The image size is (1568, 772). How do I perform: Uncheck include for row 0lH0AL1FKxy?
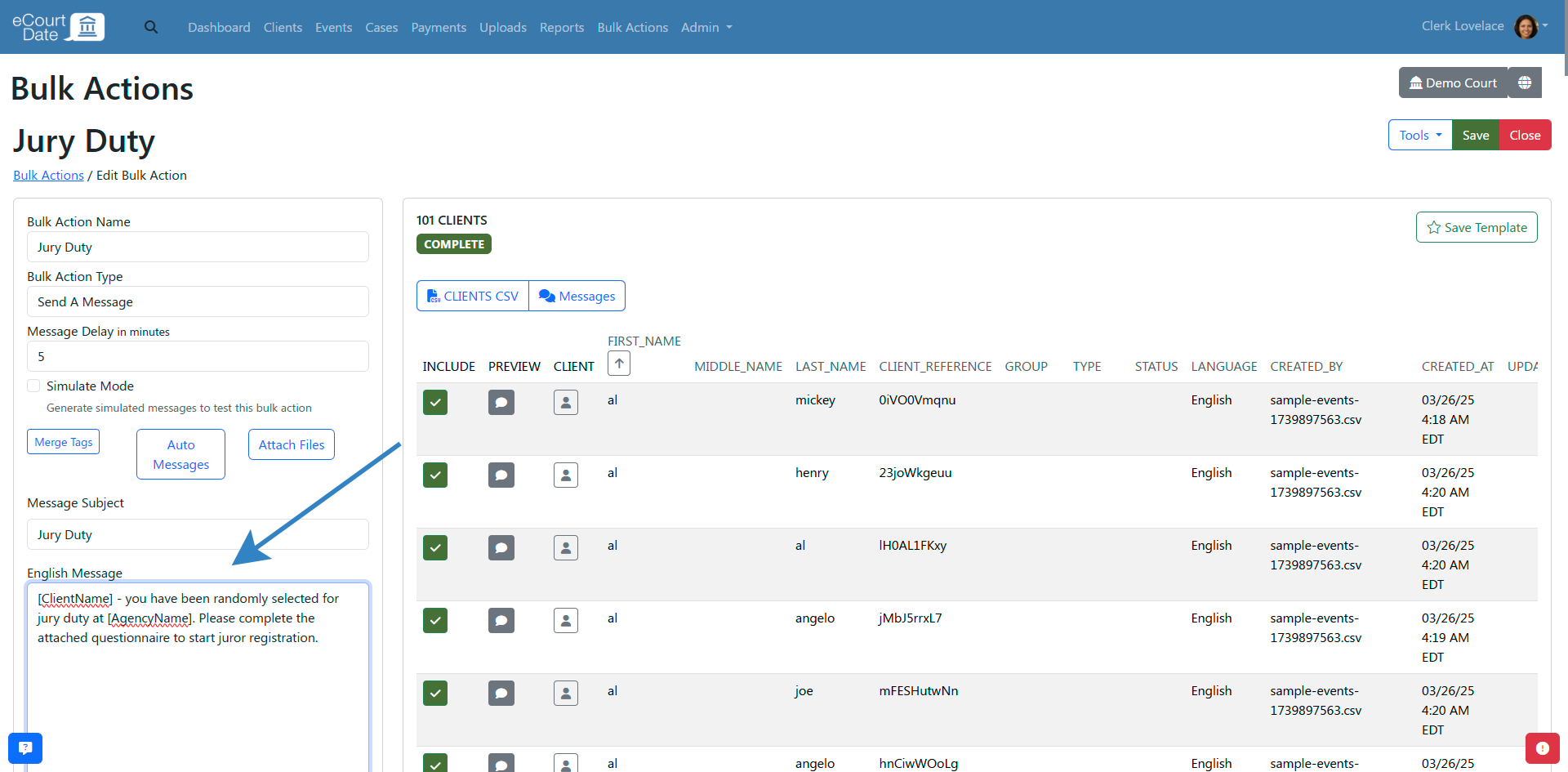click(435, 547)
